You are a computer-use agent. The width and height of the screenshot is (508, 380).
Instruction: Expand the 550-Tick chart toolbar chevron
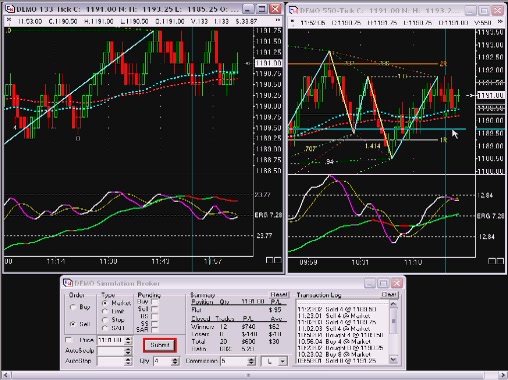click(500, 22)
